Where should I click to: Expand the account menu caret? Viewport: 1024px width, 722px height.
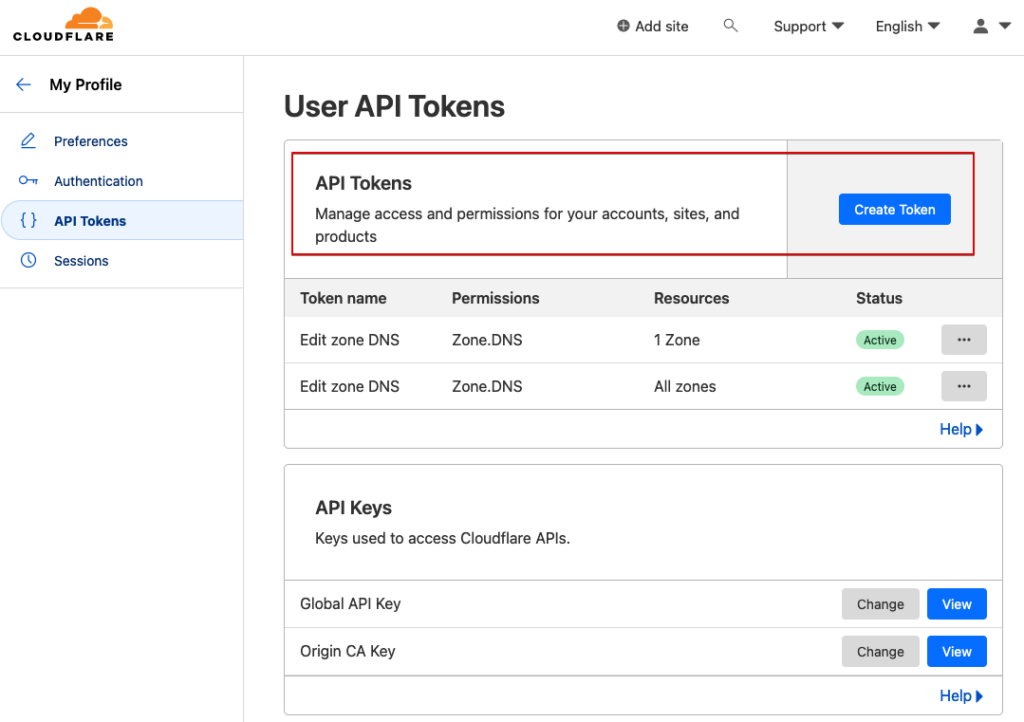[1005, 26]
